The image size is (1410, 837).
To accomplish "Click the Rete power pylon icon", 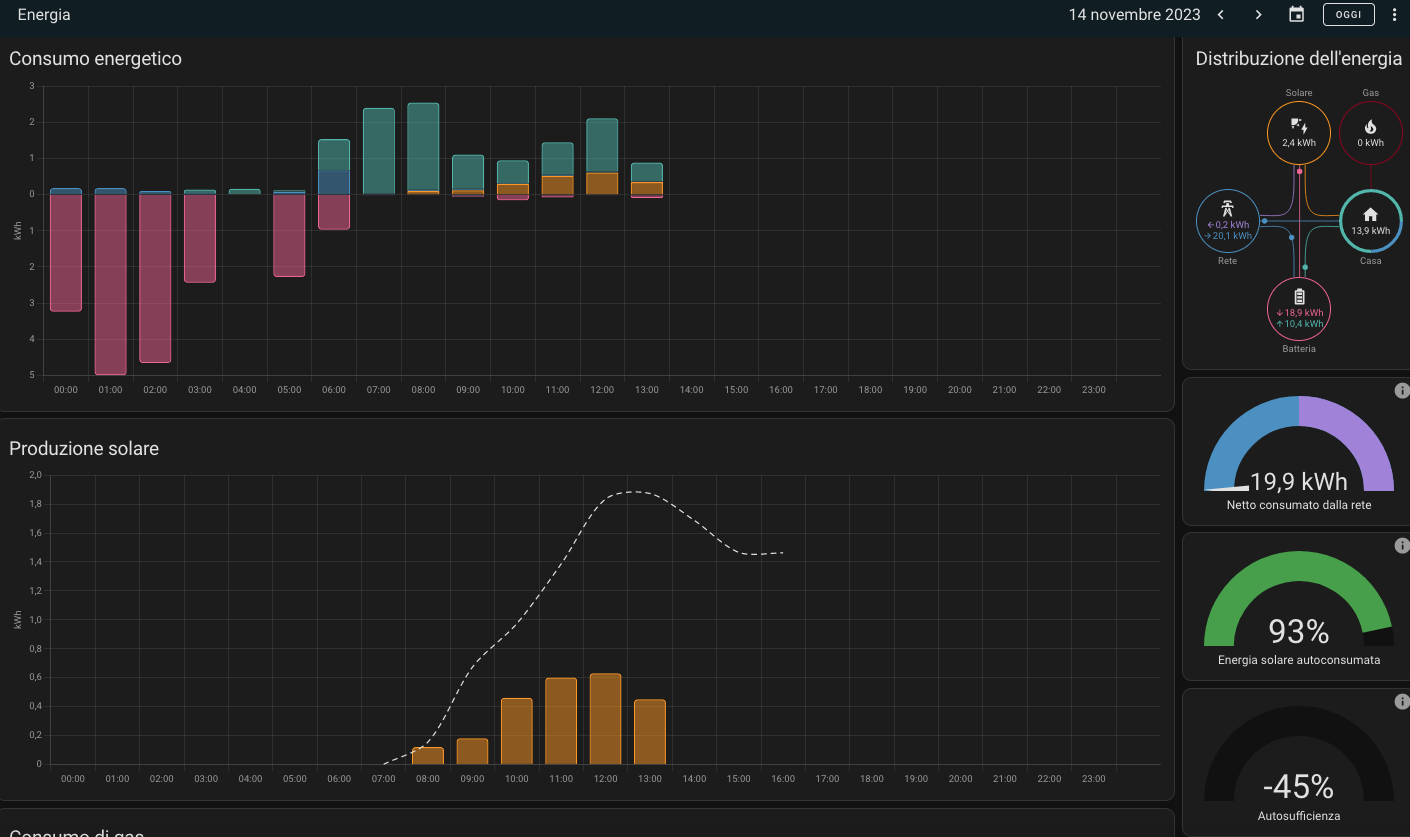I will (x=1227, y=206).
